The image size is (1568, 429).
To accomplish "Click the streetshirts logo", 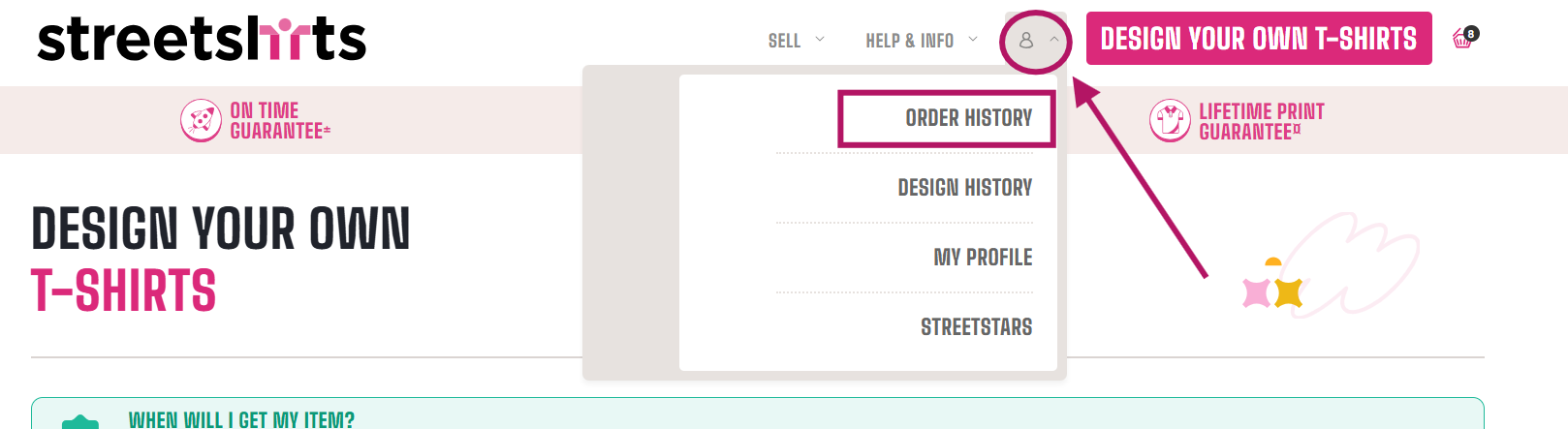I will 202,40.
